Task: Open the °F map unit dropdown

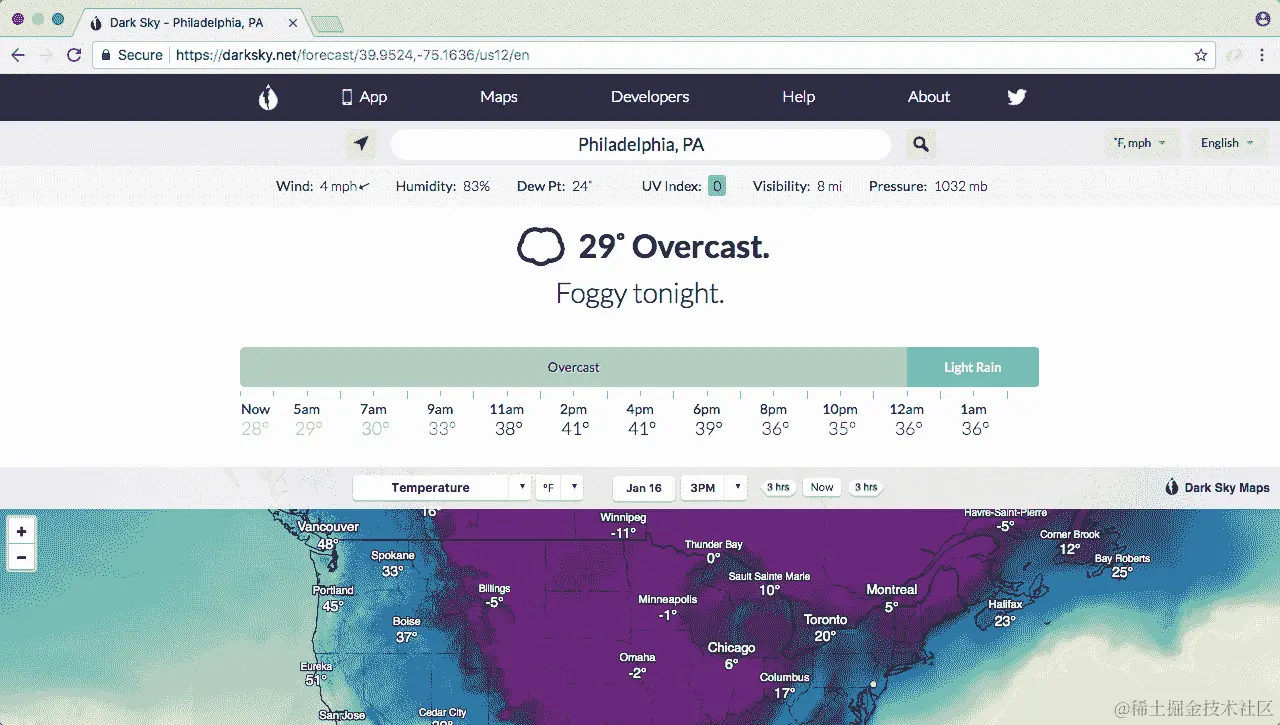Action: (559, 487)
